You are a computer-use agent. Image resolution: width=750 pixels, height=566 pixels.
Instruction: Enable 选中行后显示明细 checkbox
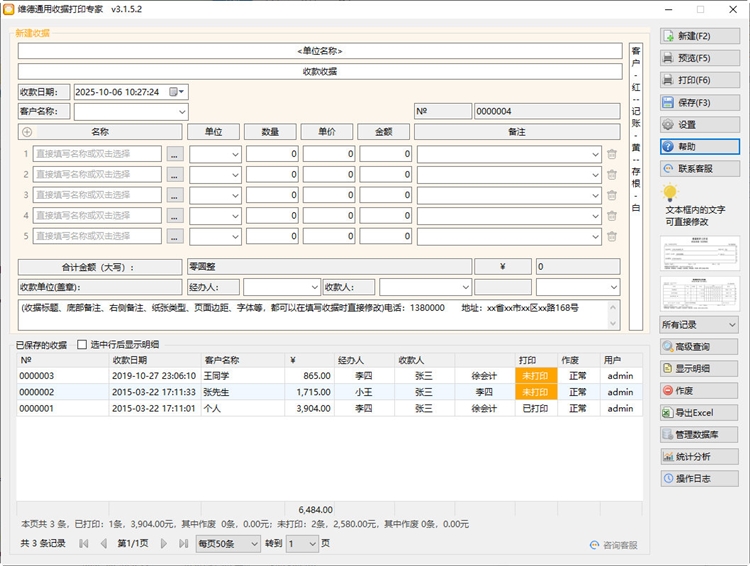pos(83,345)
